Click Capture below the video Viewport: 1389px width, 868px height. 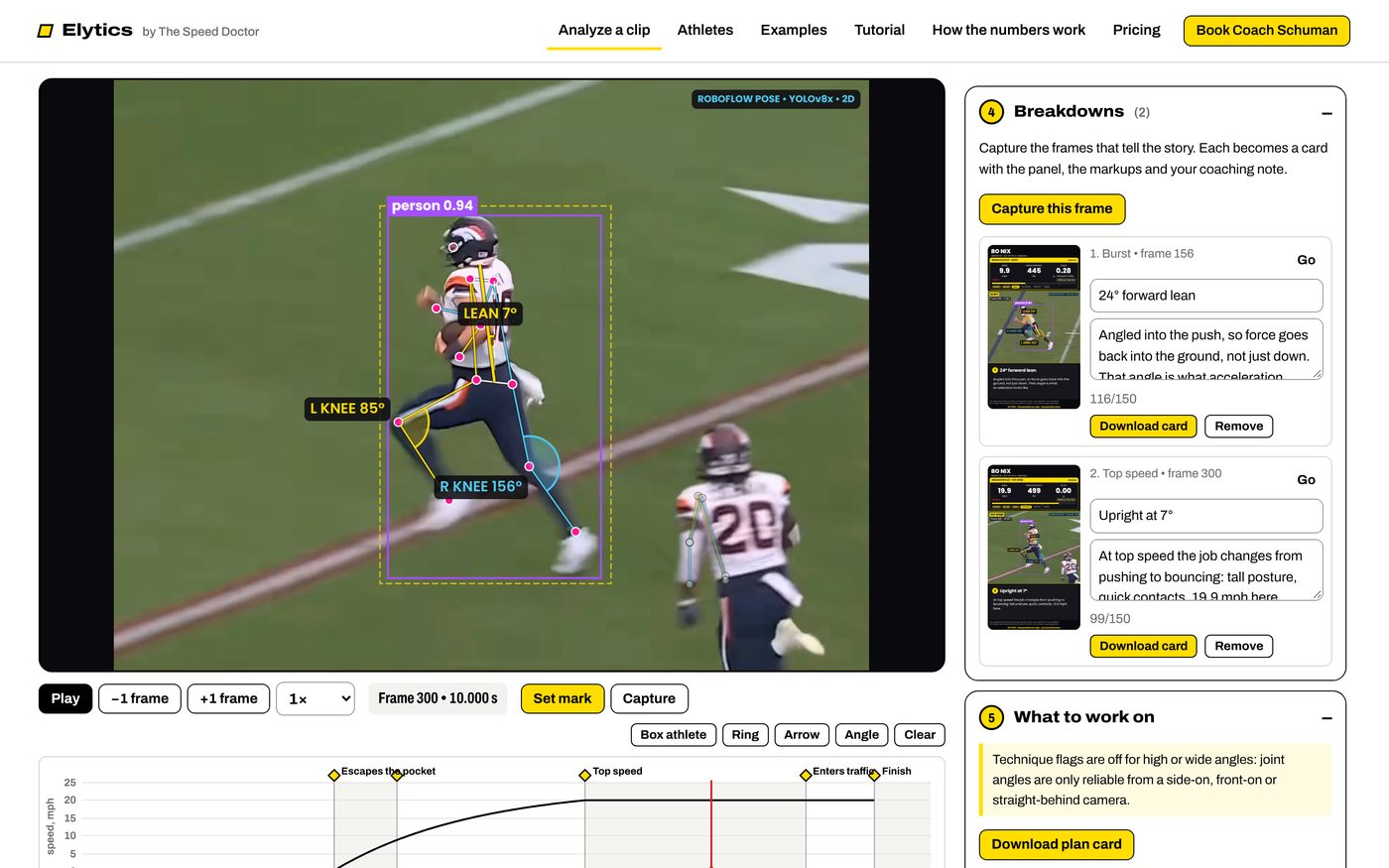(649, 698)
